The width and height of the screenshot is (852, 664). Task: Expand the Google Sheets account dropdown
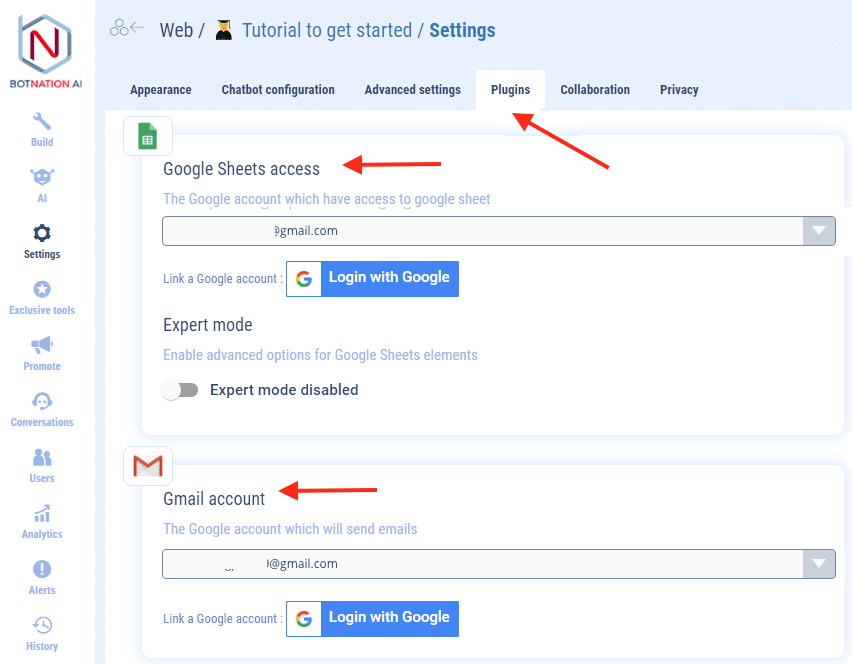click(820, 231)
